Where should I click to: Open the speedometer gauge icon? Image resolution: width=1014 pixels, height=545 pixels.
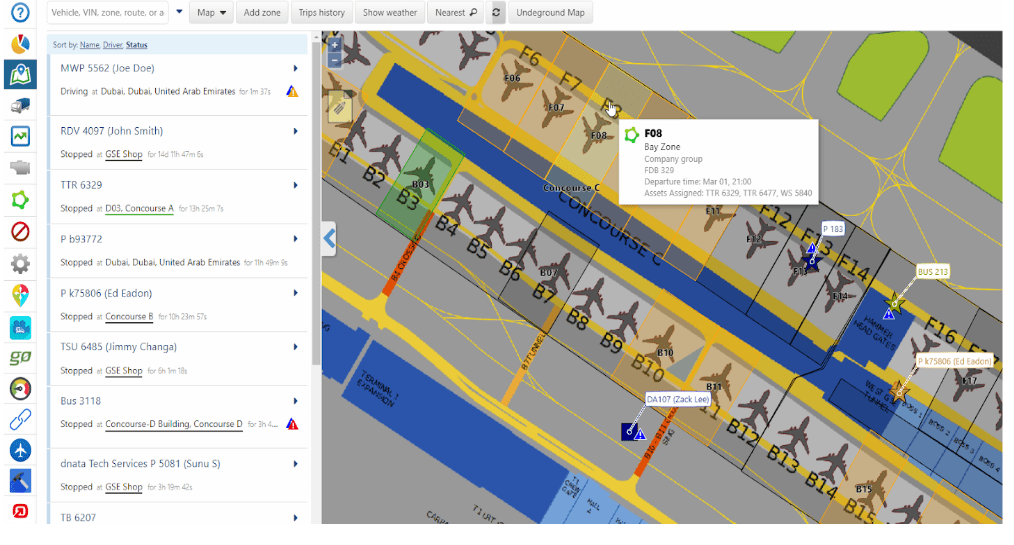pos(20,389)
